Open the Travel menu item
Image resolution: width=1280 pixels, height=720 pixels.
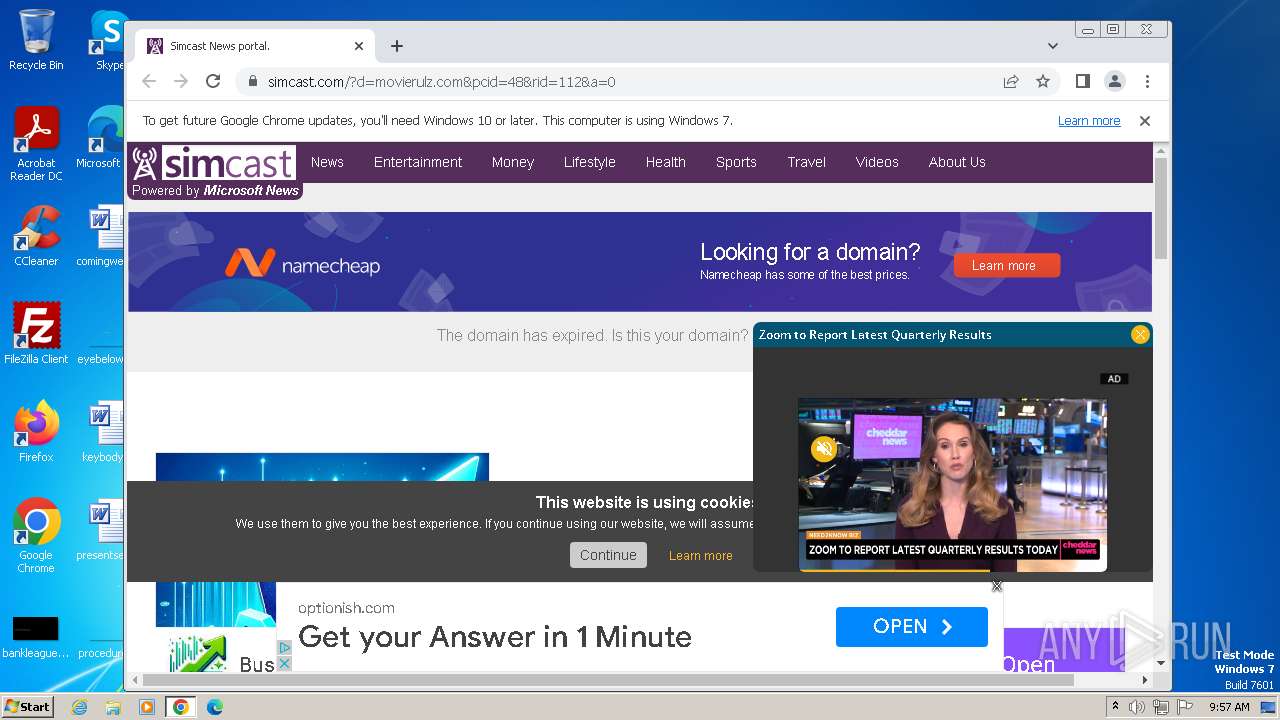point(806,162)
